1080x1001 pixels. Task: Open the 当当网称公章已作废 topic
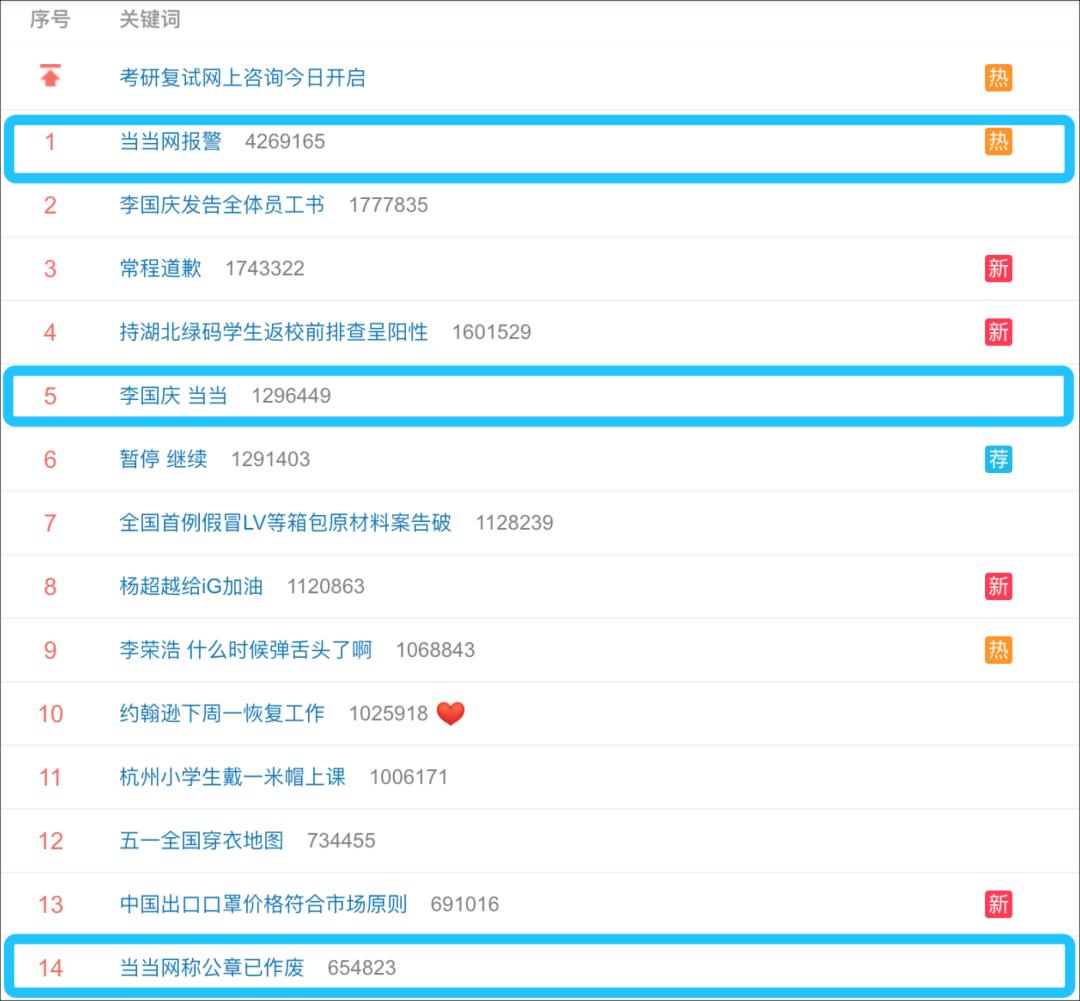[211, 967]
